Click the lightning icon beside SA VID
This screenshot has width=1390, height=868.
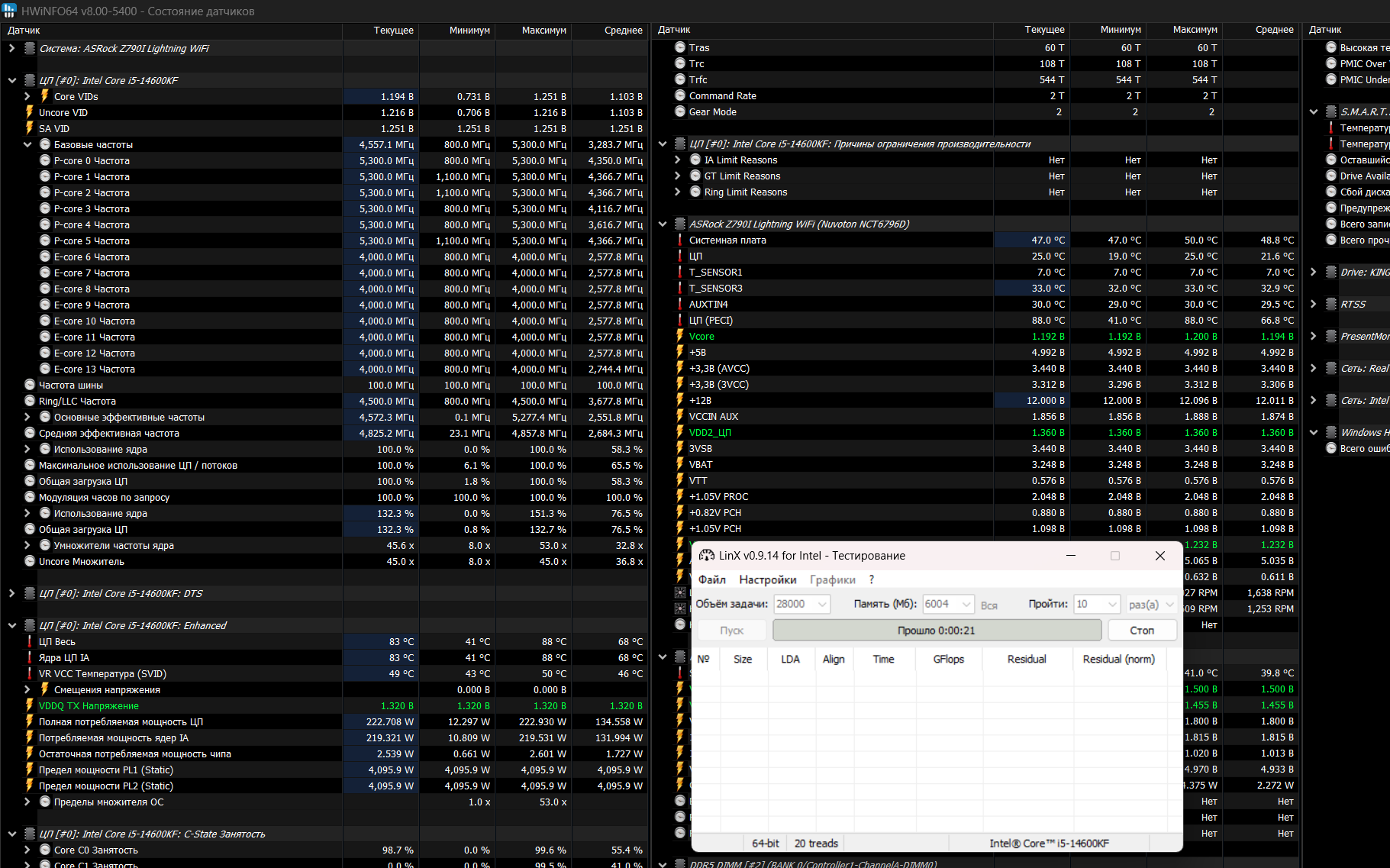point(30,128)
